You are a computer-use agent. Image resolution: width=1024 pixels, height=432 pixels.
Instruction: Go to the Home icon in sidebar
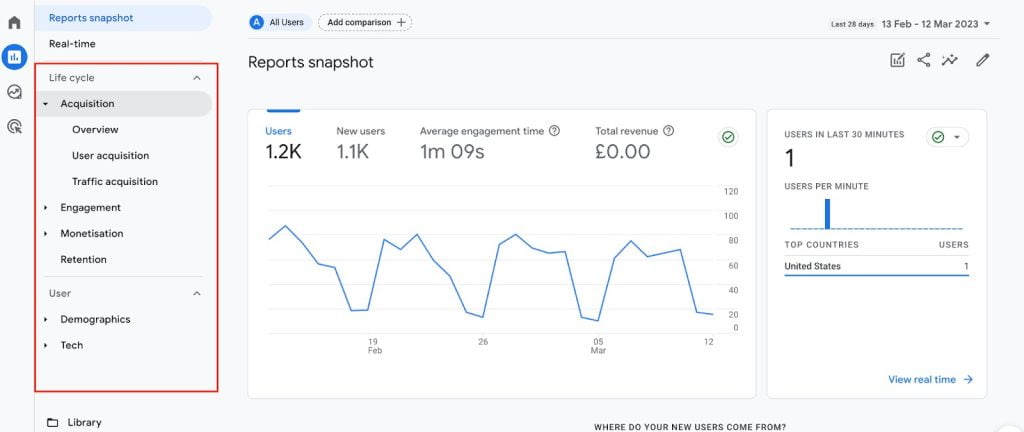pos(14,22)
